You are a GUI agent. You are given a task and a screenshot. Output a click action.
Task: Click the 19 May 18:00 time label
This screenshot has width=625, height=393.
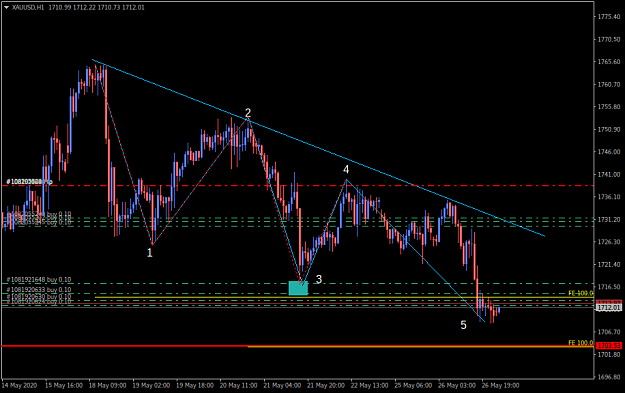(195, 385)
